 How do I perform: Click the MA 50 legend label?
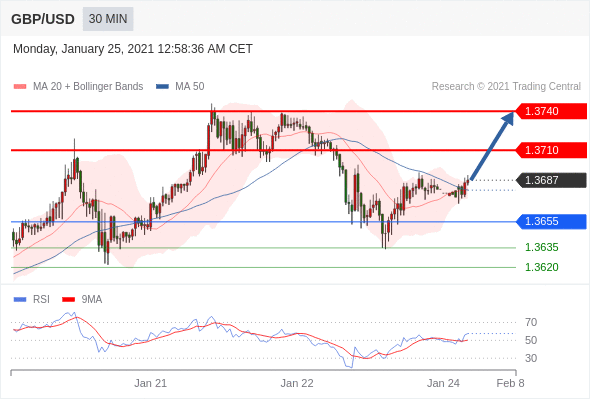click(x=190, y=87)
